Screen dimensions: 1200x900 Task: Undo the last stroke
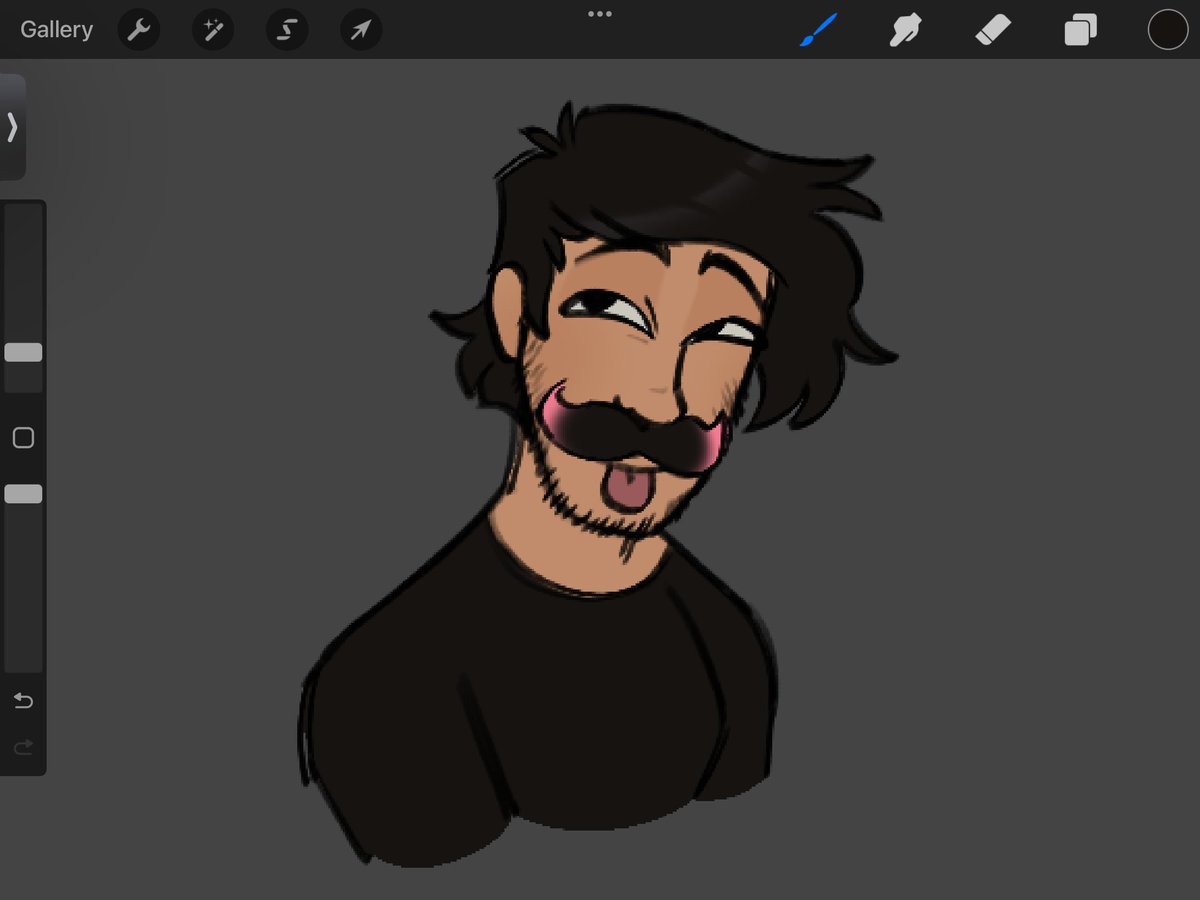click(23, 701)
